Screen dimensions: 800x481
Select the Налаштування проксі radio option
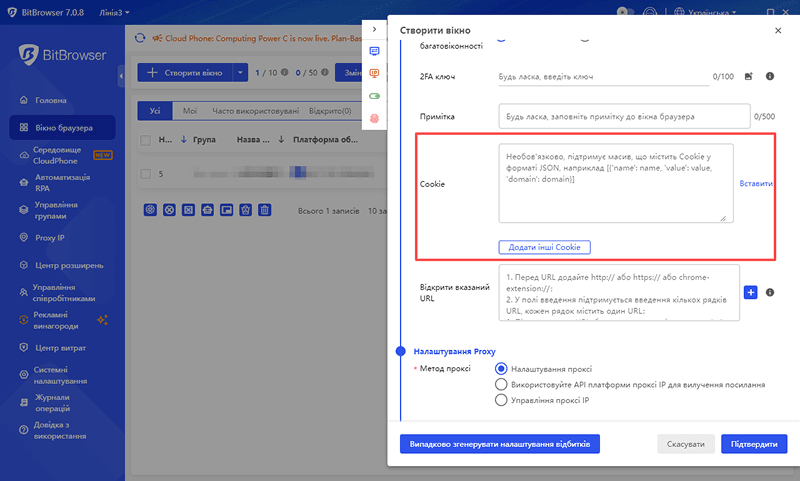click(502, 369)
